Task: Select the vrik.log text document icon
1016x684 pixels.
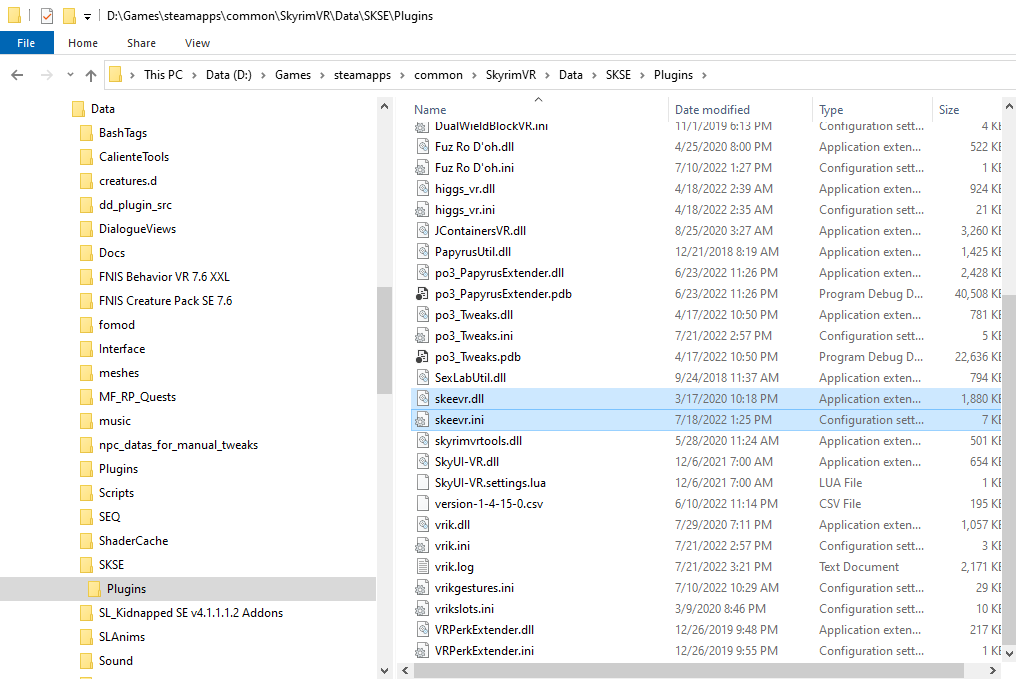Action: [x=422, y=567]
